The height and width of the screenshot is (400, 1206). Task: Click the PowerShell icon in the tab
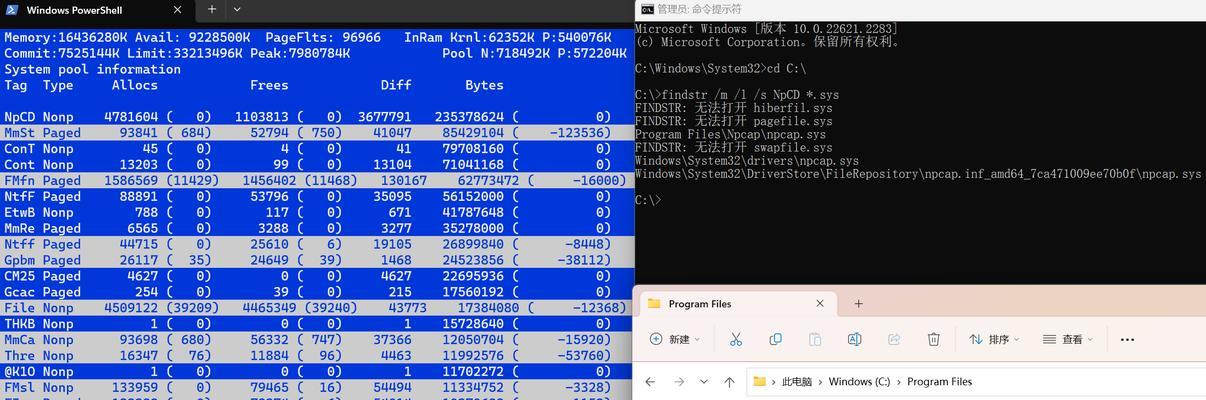[11, 10]
